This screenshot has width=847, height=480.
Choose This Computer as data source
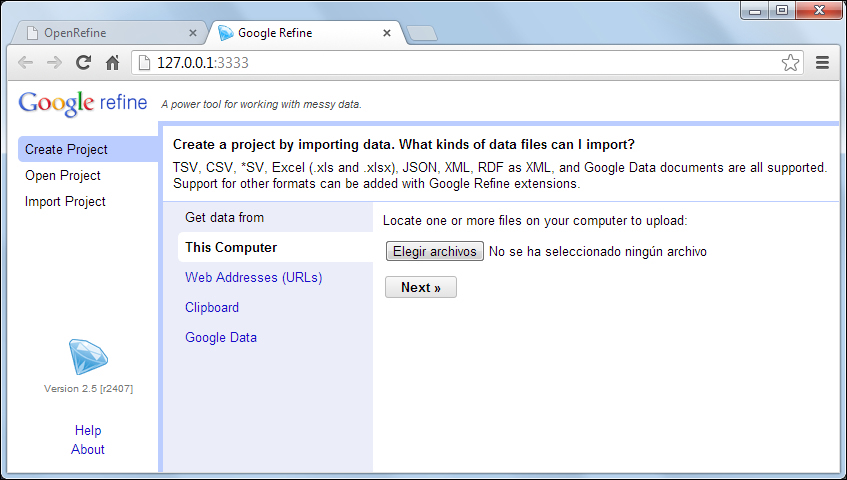click(x=275, y=247)
